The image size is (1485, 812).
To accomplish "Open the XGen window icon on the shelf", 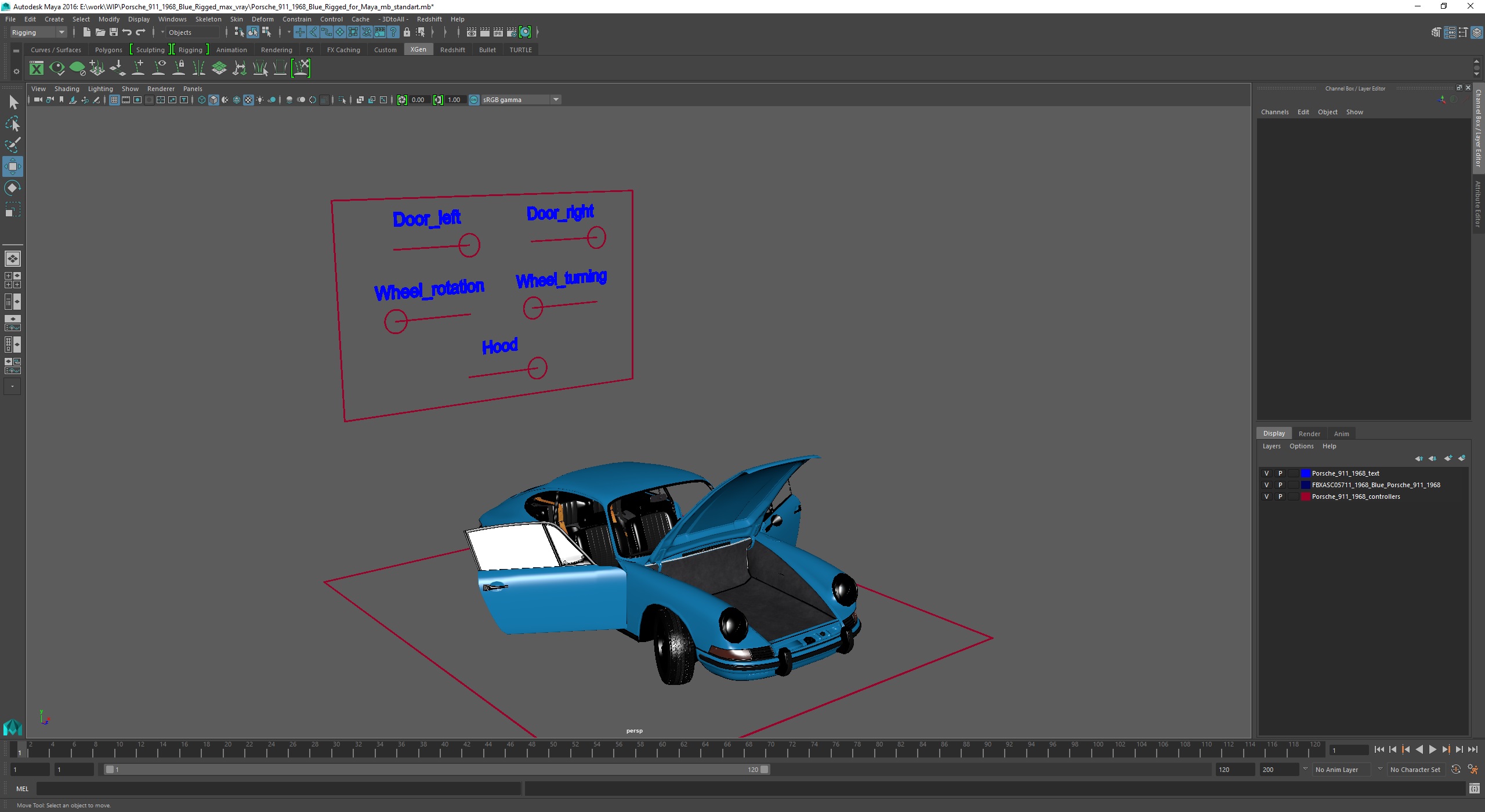I will pyautogui.click(x=37, y=68).
